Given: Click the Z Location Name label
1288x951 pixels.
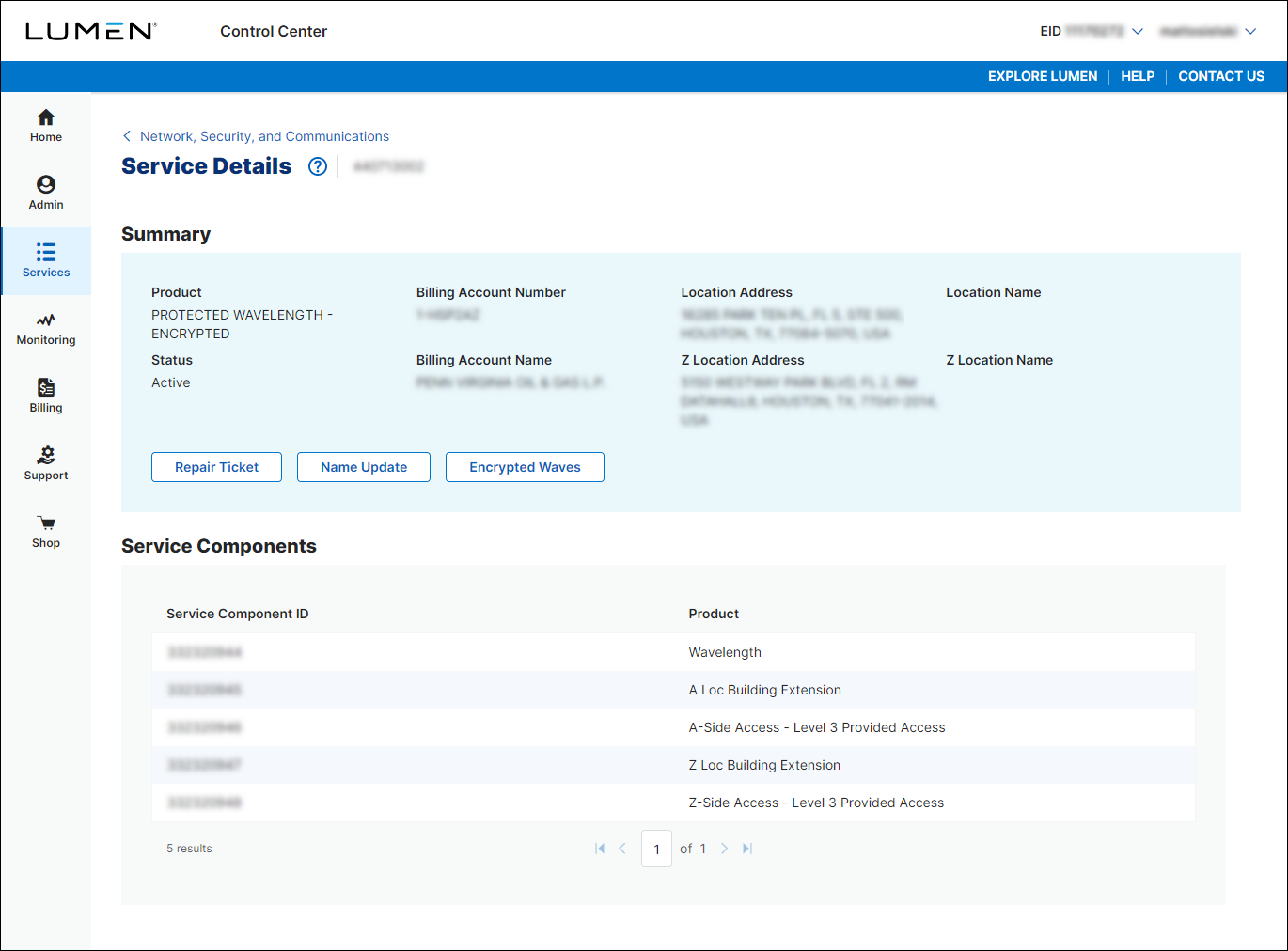Looking at the screenshot, I should click(x=999, y=360).
